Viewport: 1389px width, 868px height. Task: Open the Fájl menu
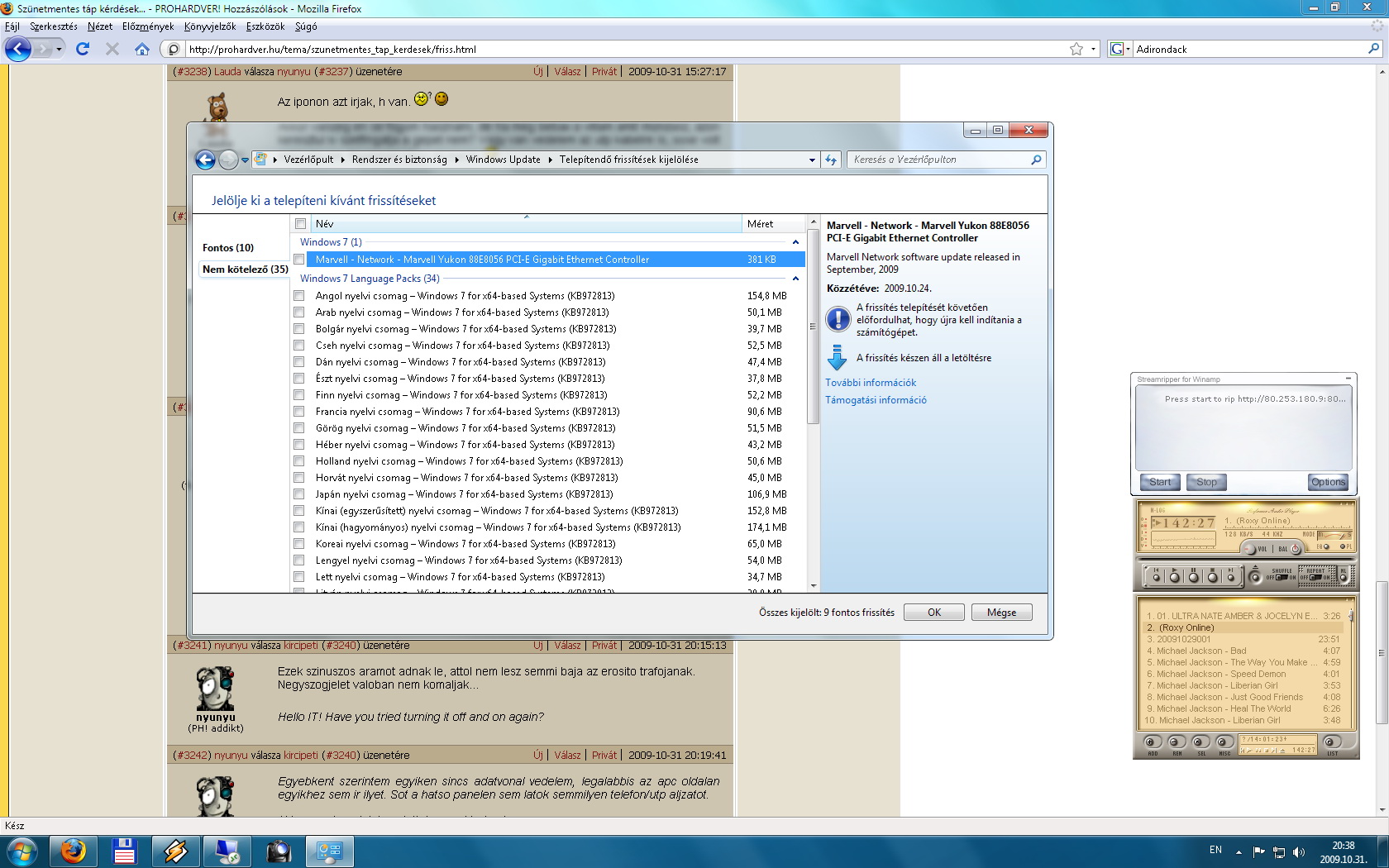(x=12, y=26)
